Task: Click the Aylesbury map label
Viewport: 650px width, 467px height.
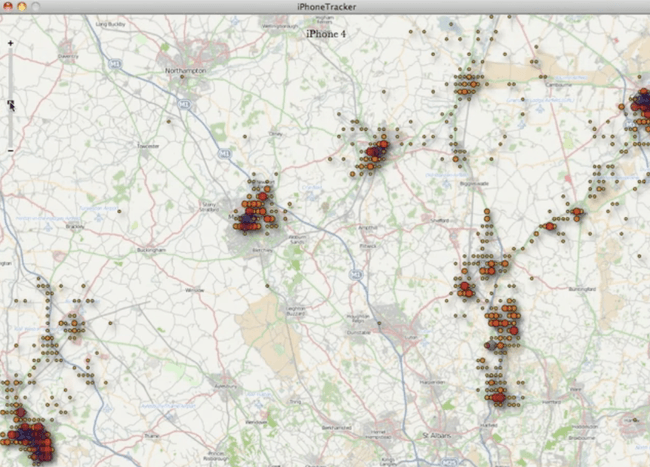Action: tap(226, 386)
